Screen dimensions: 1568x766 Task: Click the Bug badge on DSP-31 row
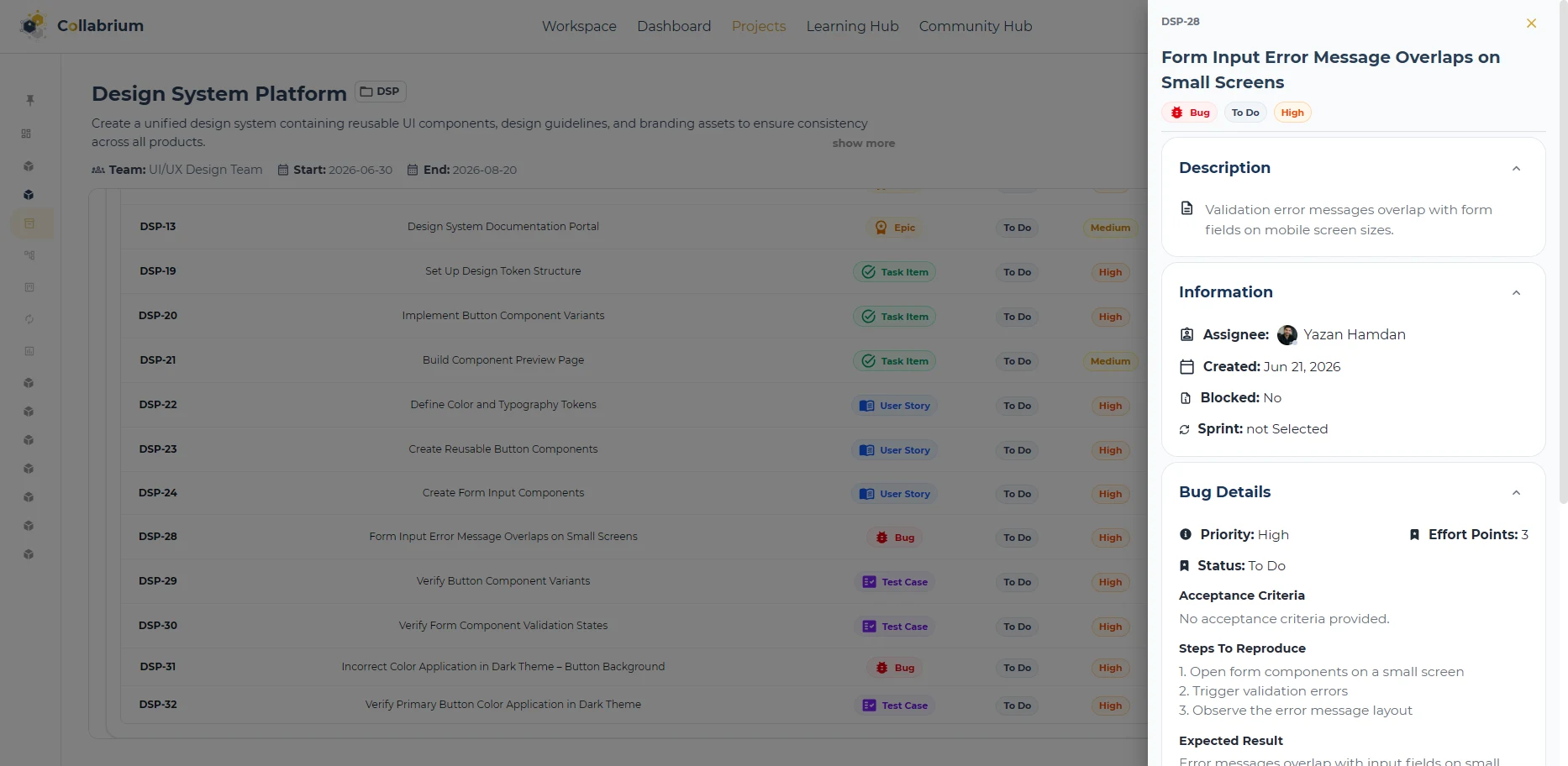pyautogui.click(x=895, y=668)
